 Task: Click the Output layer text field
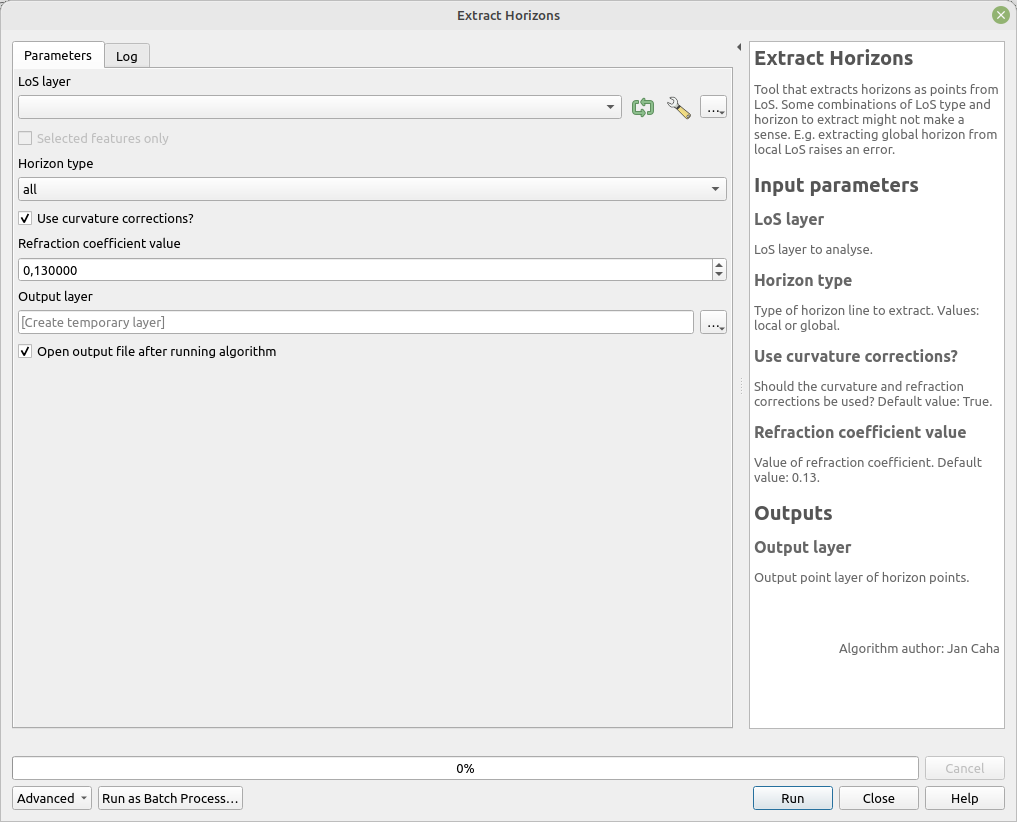[355, 323]
